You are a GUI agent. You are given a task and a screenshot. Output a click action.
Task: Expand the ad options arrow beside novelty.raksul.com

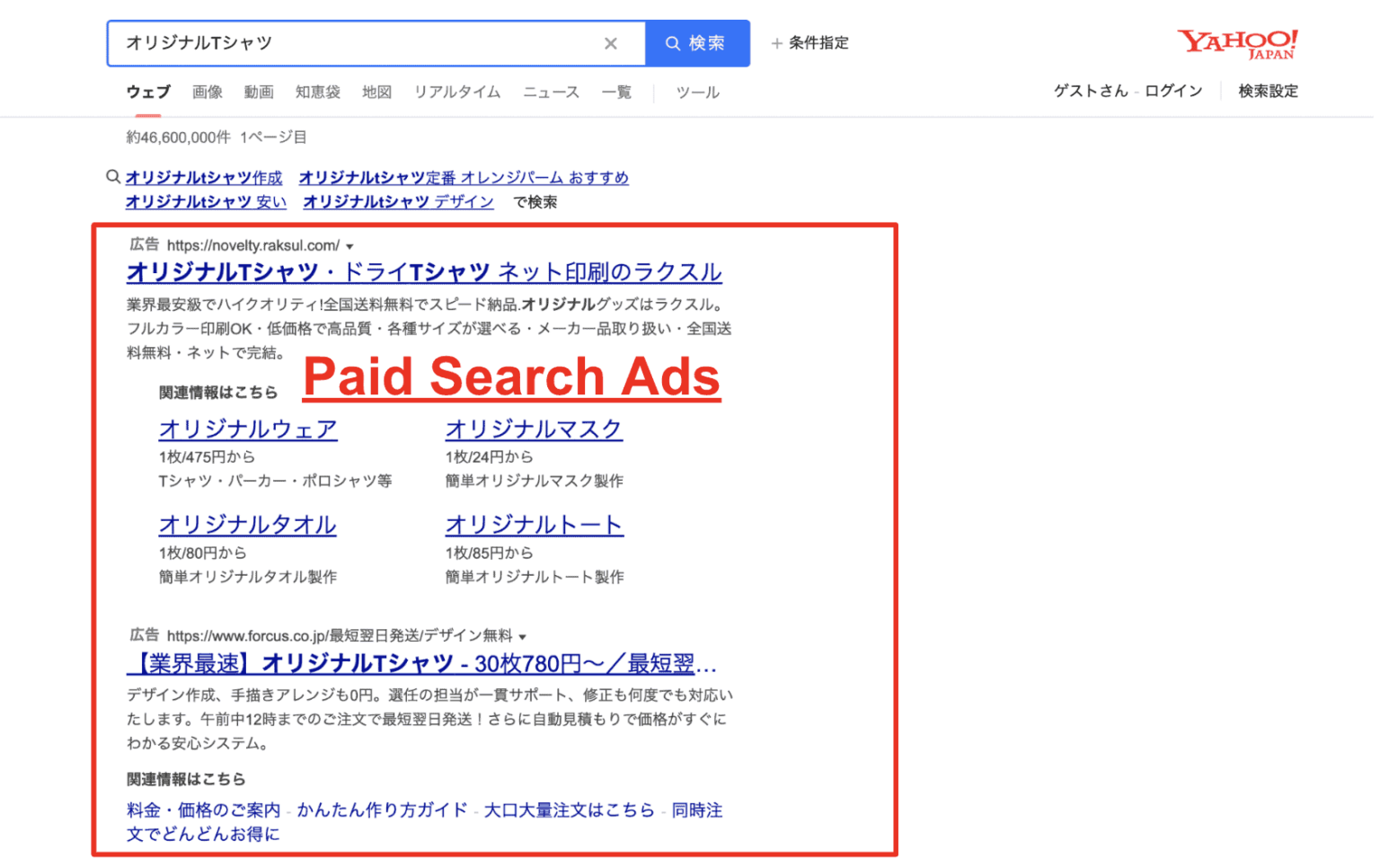pyautogui.click(x=350, y=245)
